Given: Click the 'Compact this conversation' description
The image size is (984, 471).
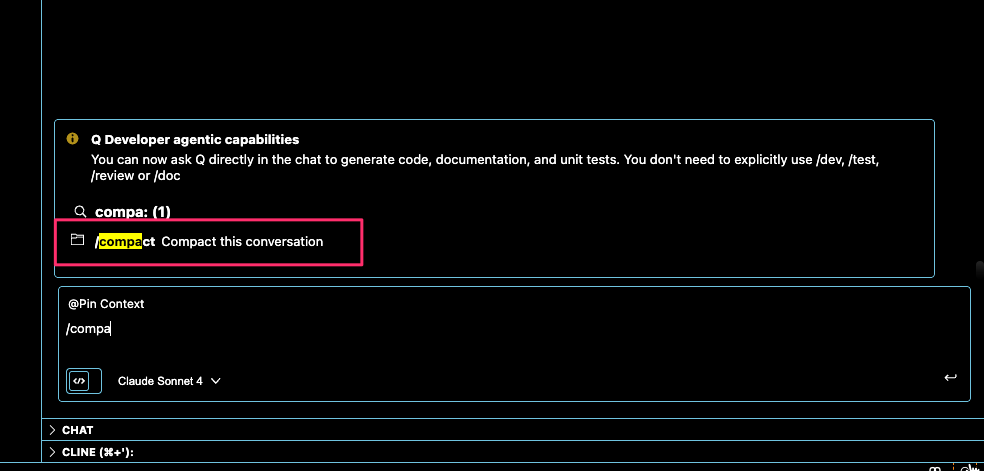Looking at the screenshot, I should [x=242, y=241].
